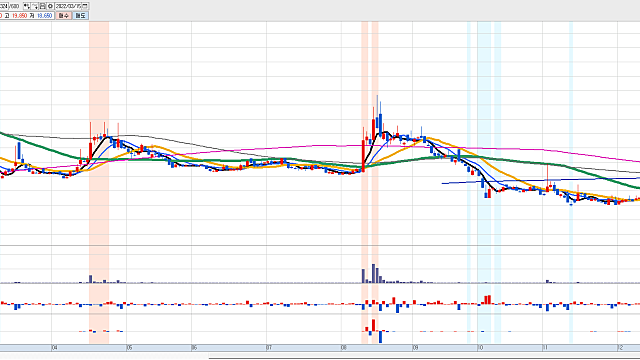The width and height of the screenshot is (640, 360).
Task: Click the pink 매수 buy button
Action: 64,16
